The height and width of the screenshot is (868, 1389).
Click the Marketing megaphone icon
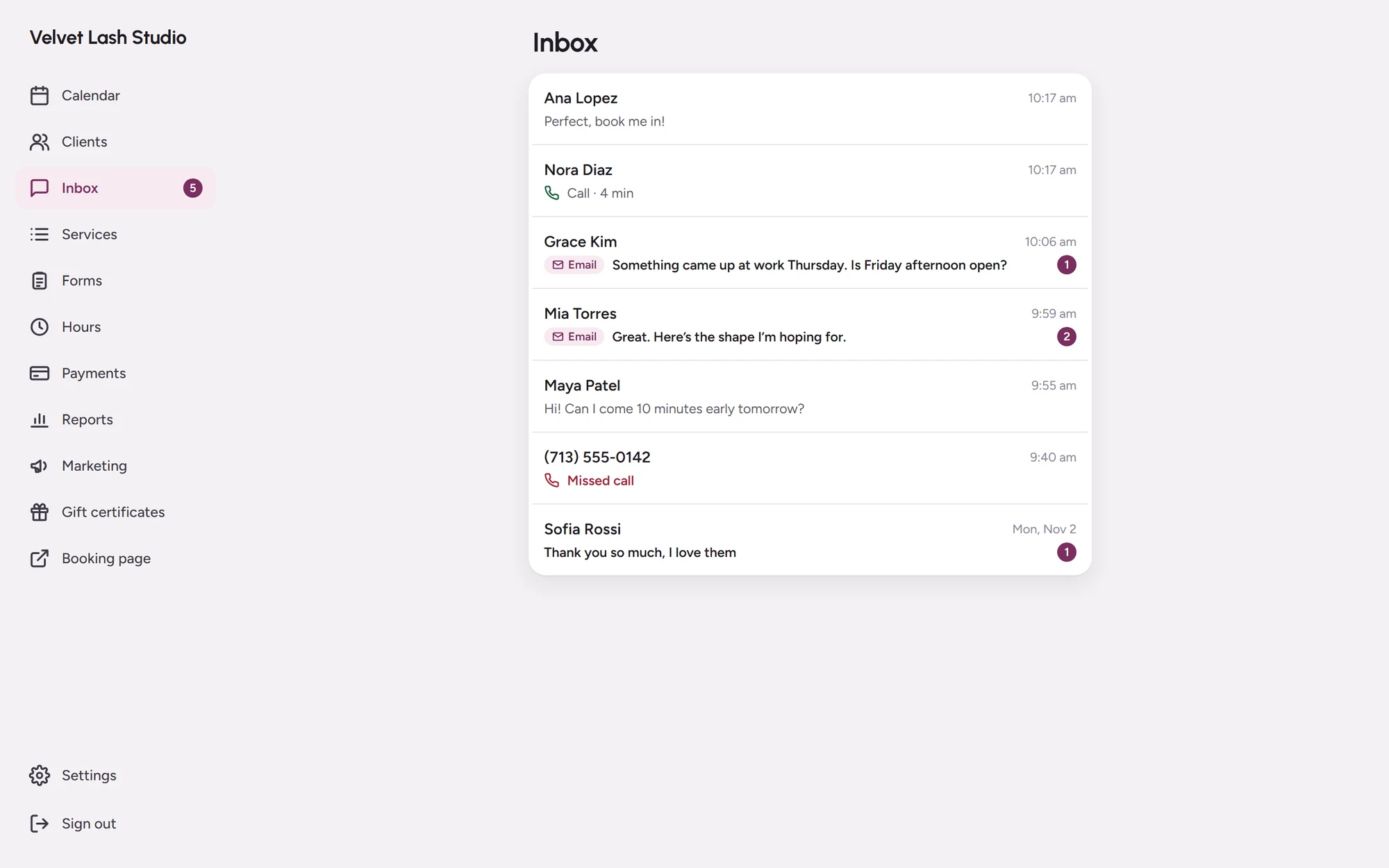tap(40, 466)
